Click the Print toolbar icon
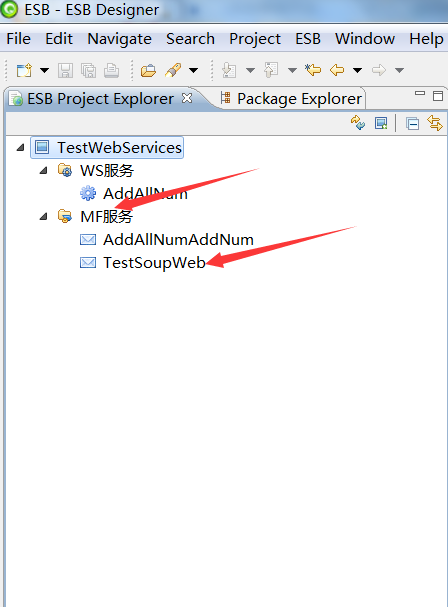This screenshot has height=607, width=448. pyautogui.click(x=112, y=70)
